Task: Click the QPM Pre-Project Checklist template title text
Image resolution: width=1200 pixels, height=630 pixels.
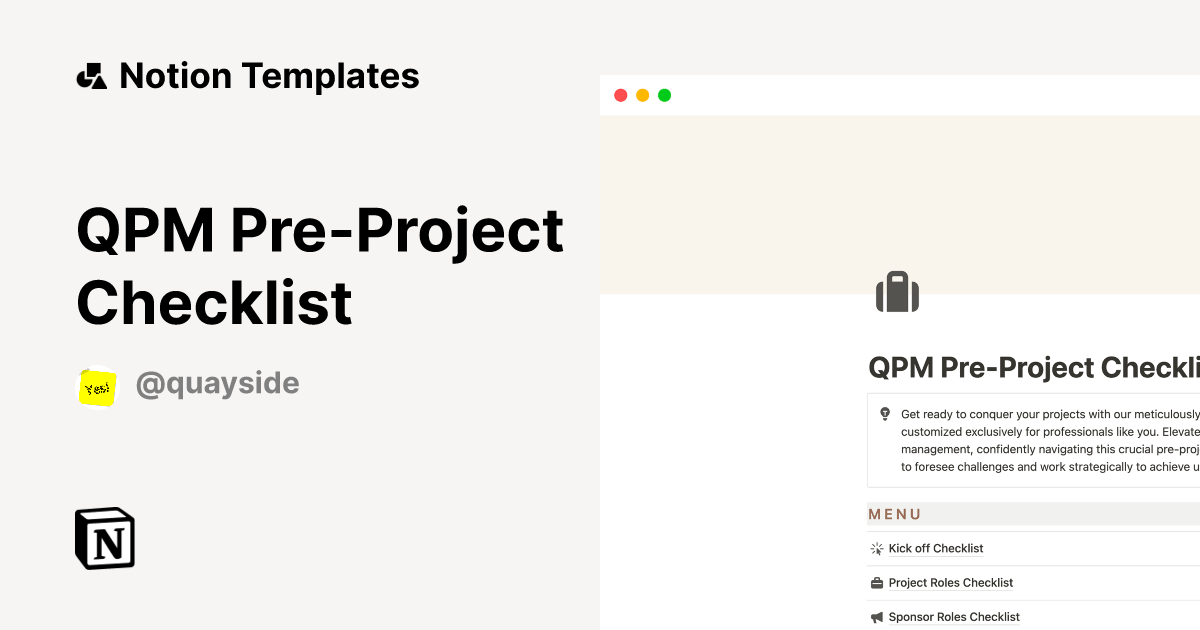Action: coord(320,265)
